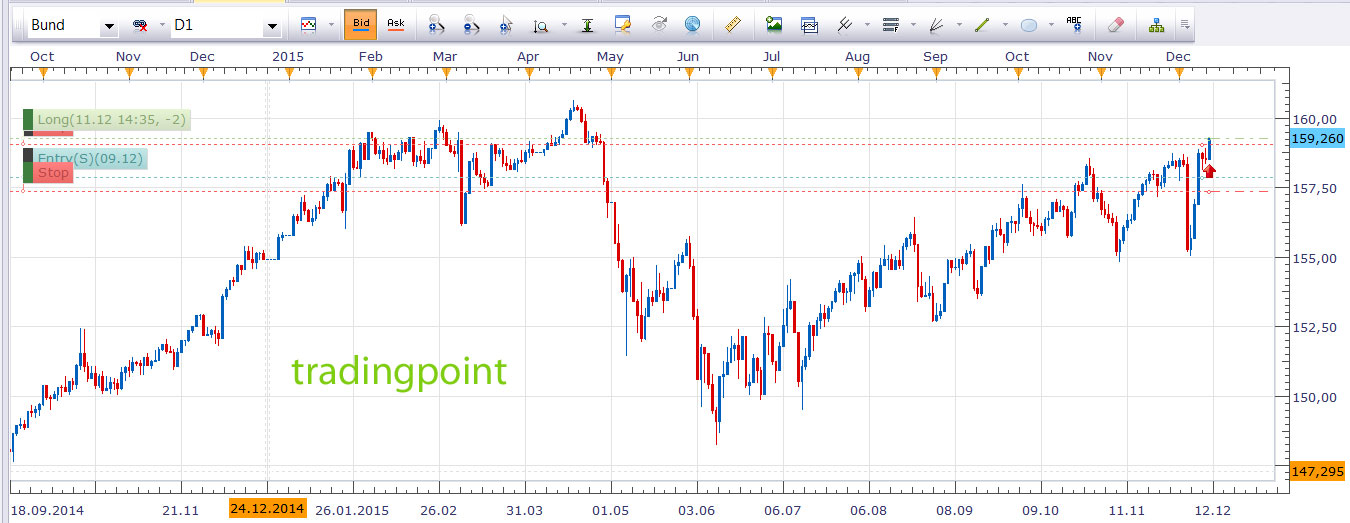
Task: Click the 03.06 date axis label
Action: pos(696,510)
